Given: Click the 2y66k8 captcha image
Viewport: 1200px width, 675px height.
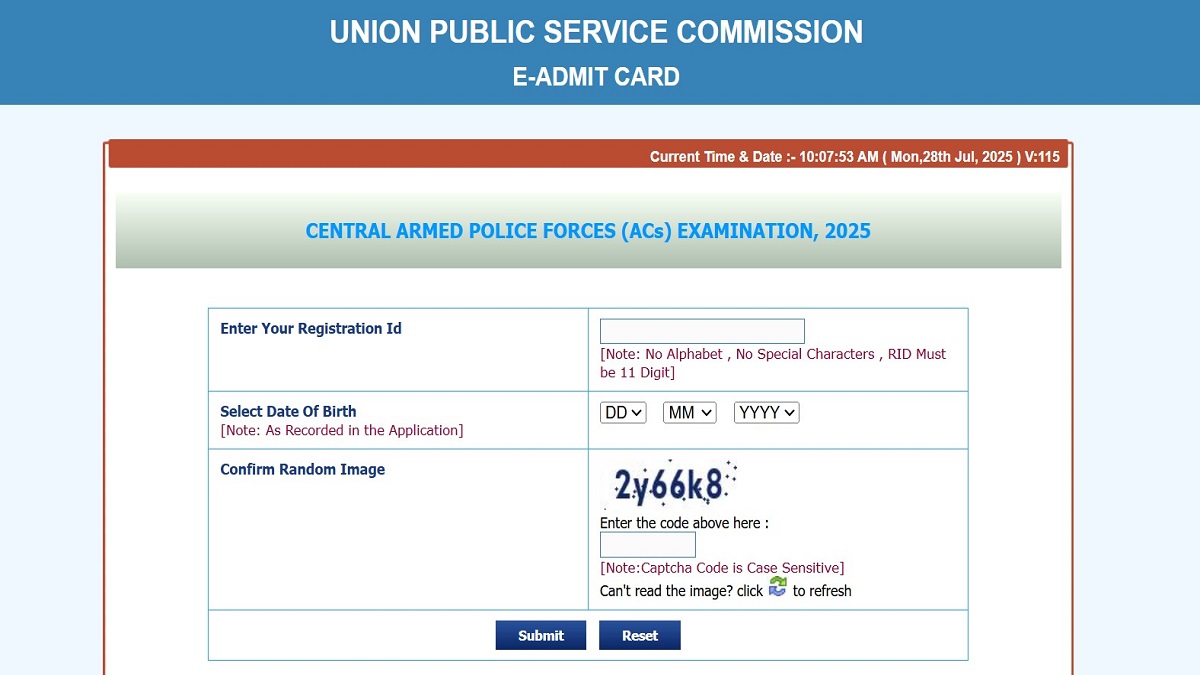Looking at the screenshot, I should tap(670, 486).
